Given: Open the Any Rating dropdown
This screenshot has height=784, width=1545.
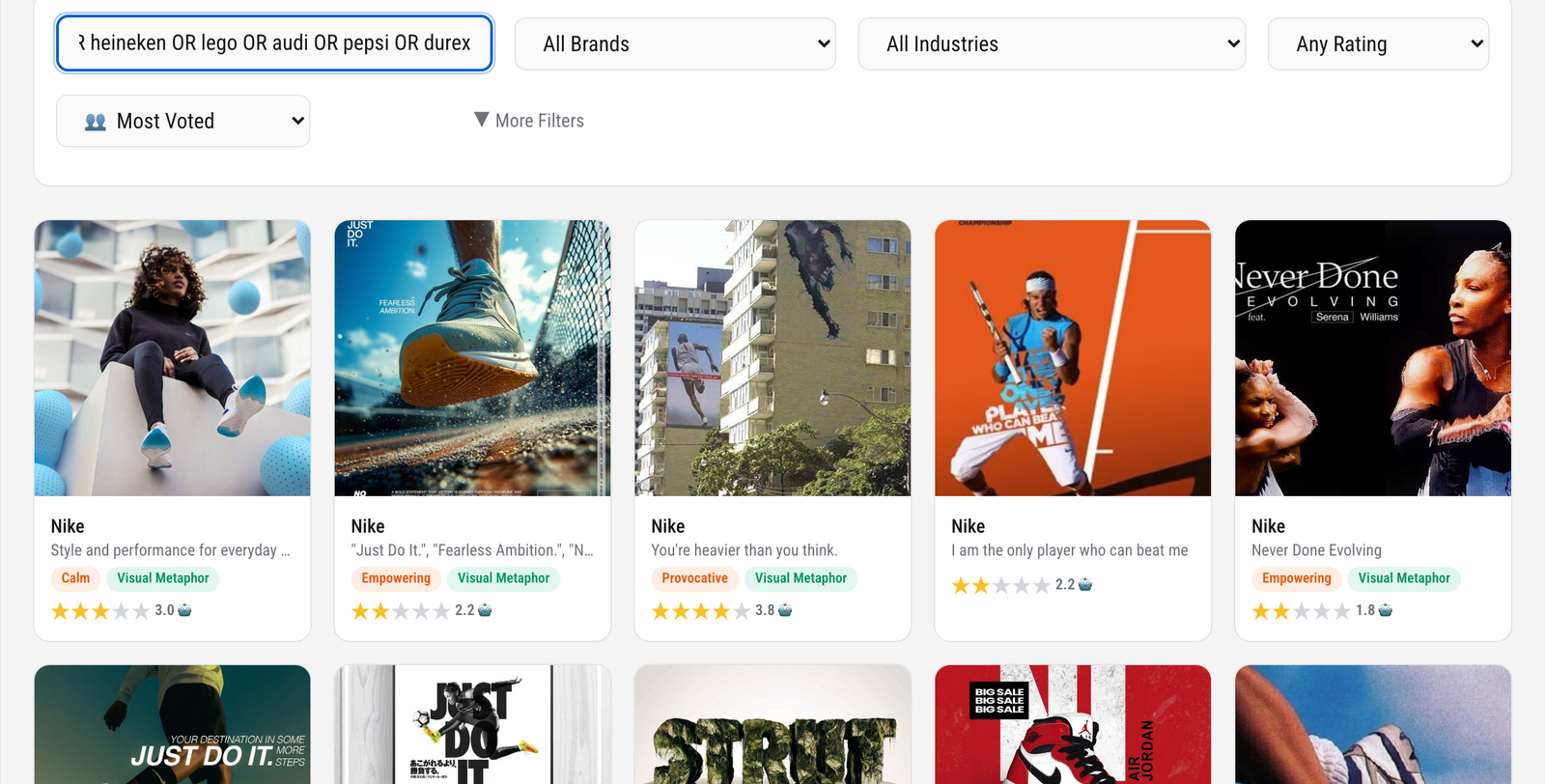Looking at the screenshot, I should (1378, 43).
